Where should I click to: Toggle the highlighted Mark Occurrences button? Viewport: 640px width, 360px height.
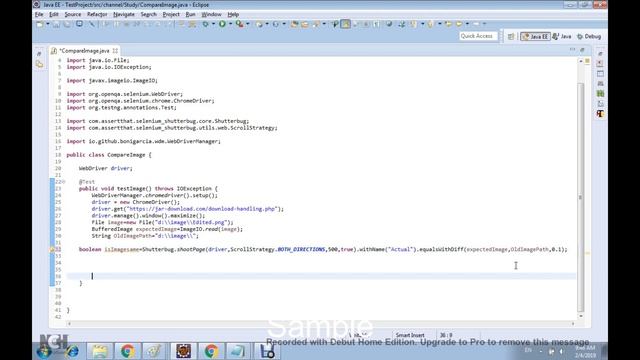click(345, 24)
